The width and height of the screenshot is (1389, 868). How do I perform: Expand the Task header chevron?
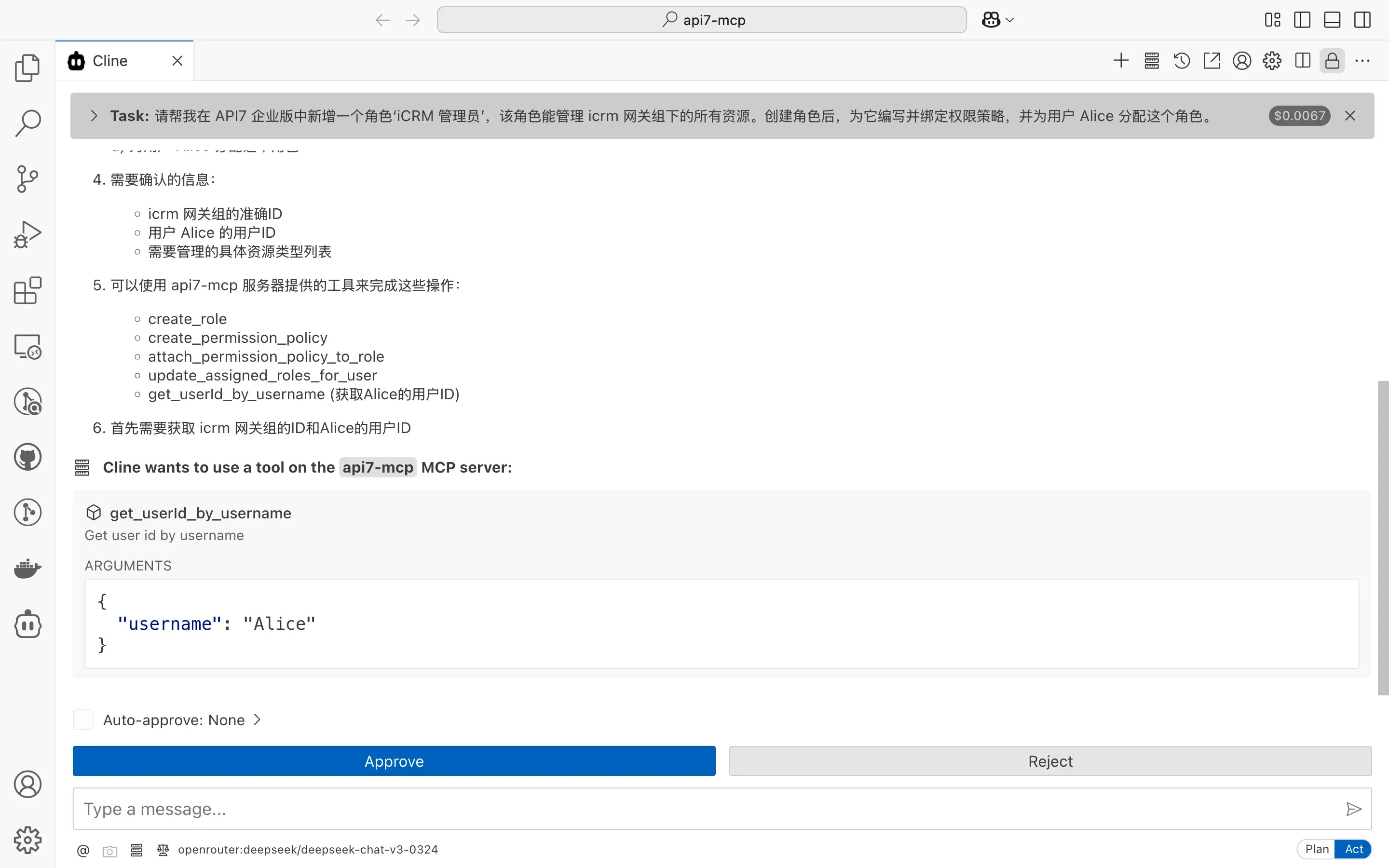coord(94,115)
